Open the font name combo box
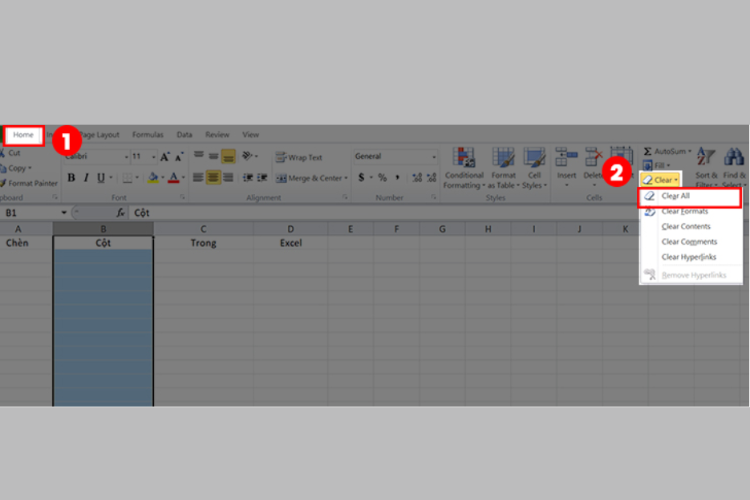The width and height of the screenshot is (750, 500). pos(96,156)
